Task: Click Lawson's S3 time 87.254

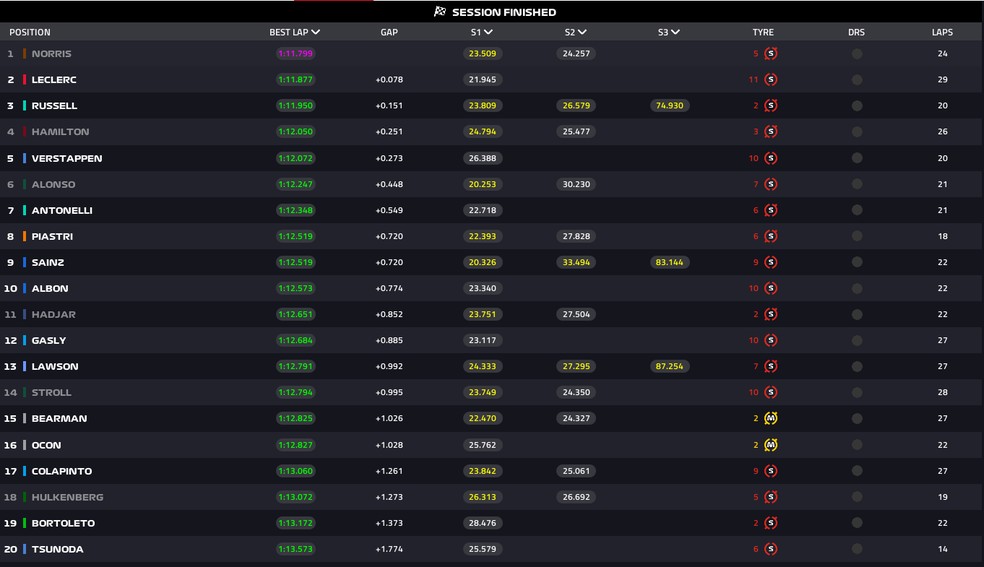Action: [669, 366]
